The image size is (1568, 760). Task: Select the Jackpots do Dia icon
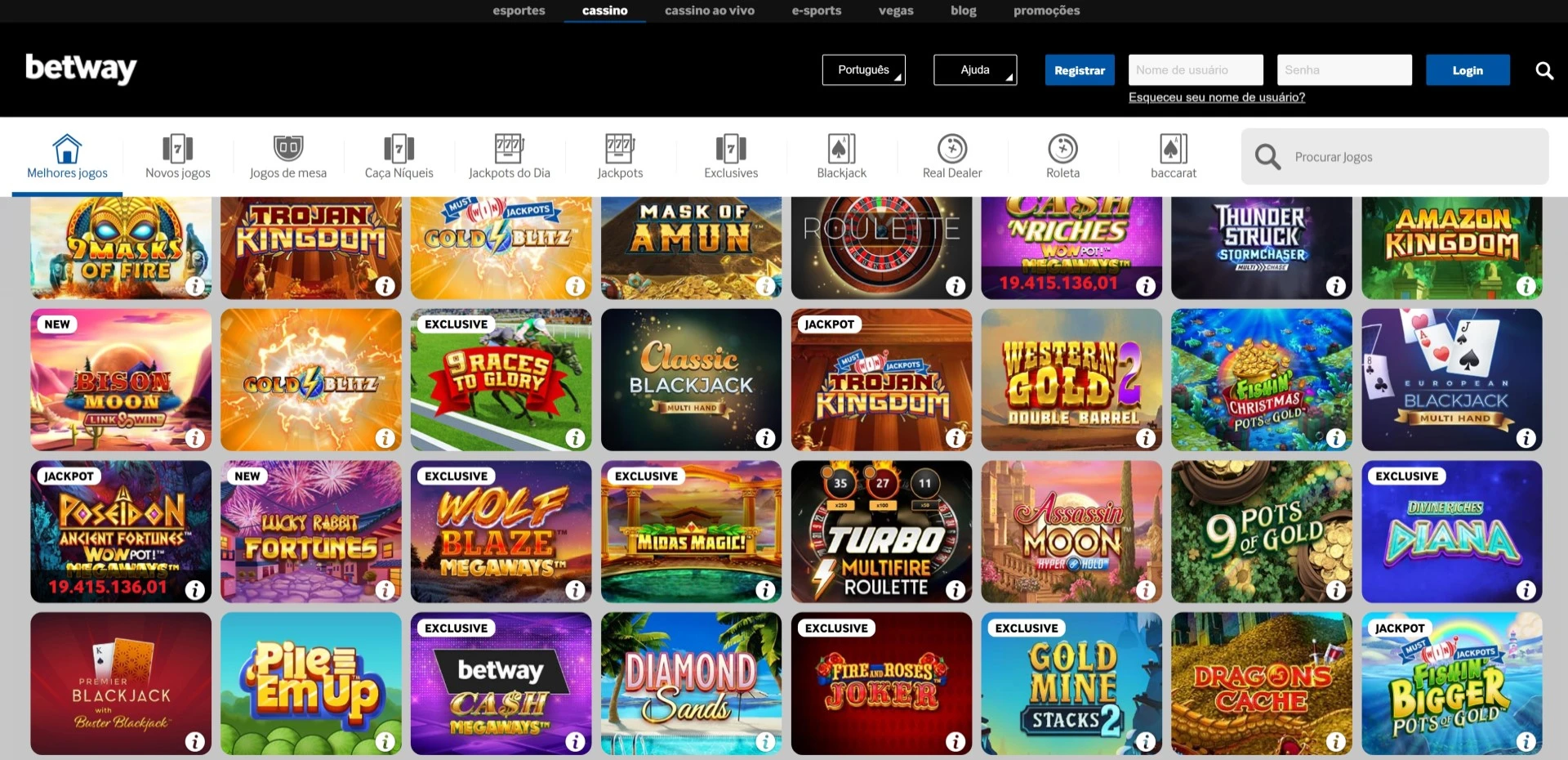509,149
